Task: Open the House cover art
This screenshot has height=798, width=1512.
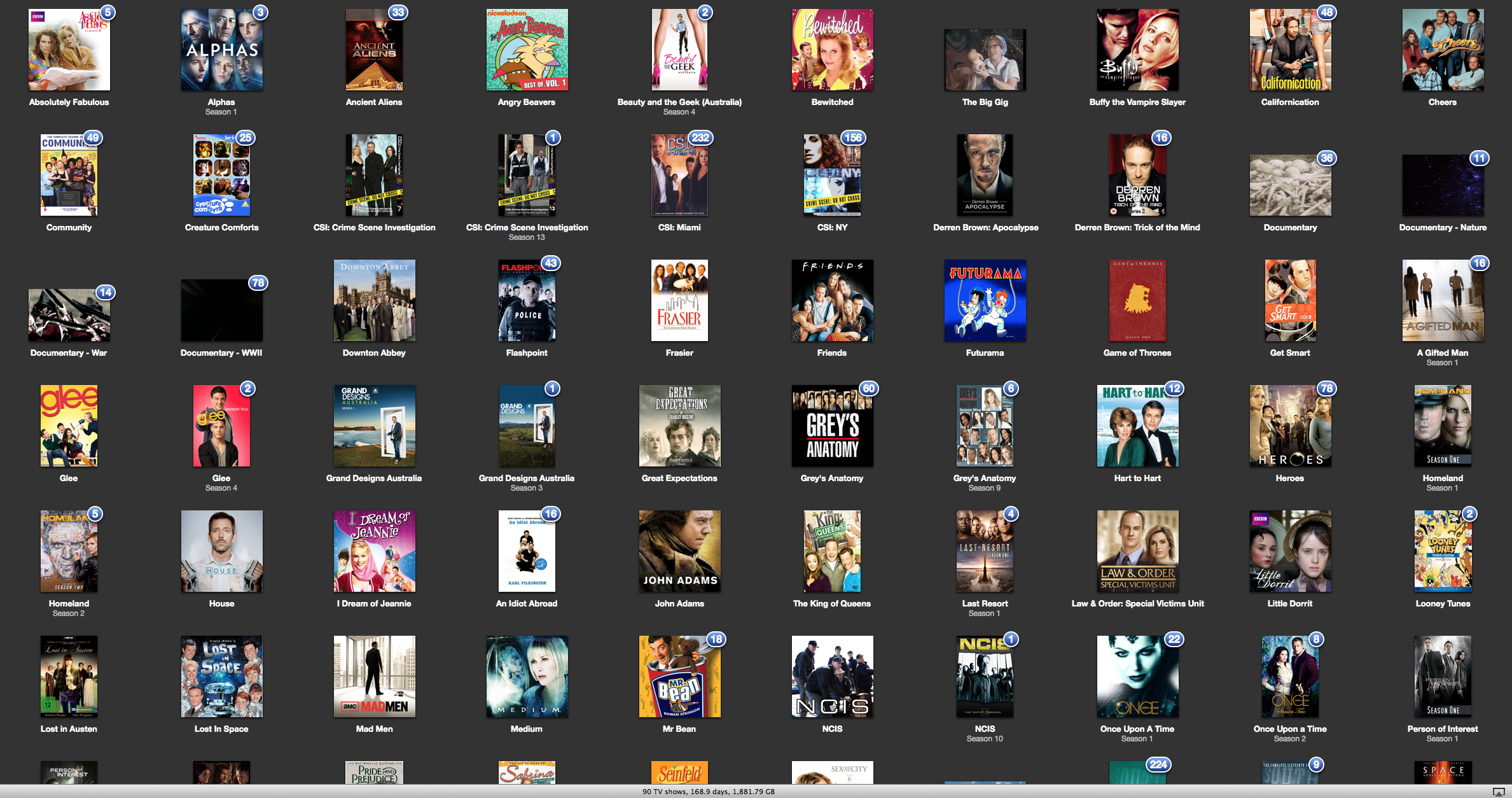Action: [221, 551]
